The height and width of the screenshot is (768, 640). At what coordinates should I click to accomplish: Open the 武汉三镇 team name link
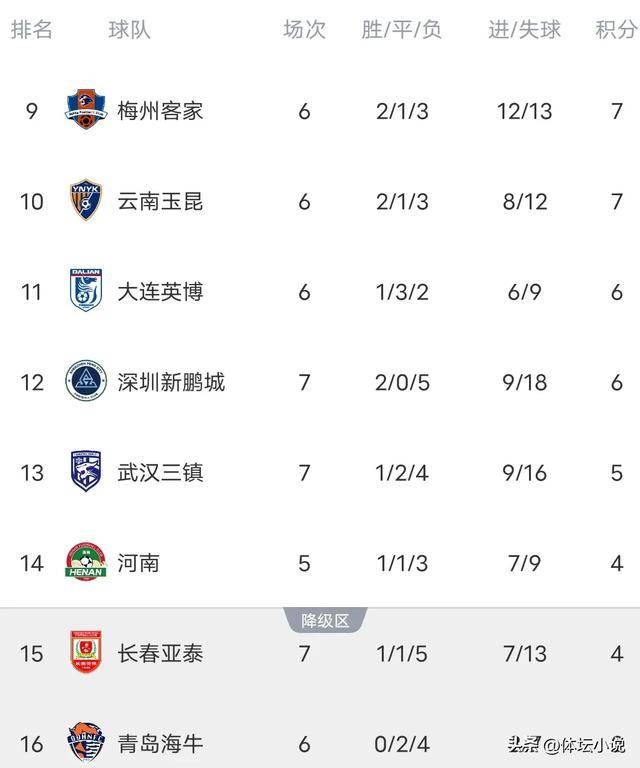coord(160,473)
